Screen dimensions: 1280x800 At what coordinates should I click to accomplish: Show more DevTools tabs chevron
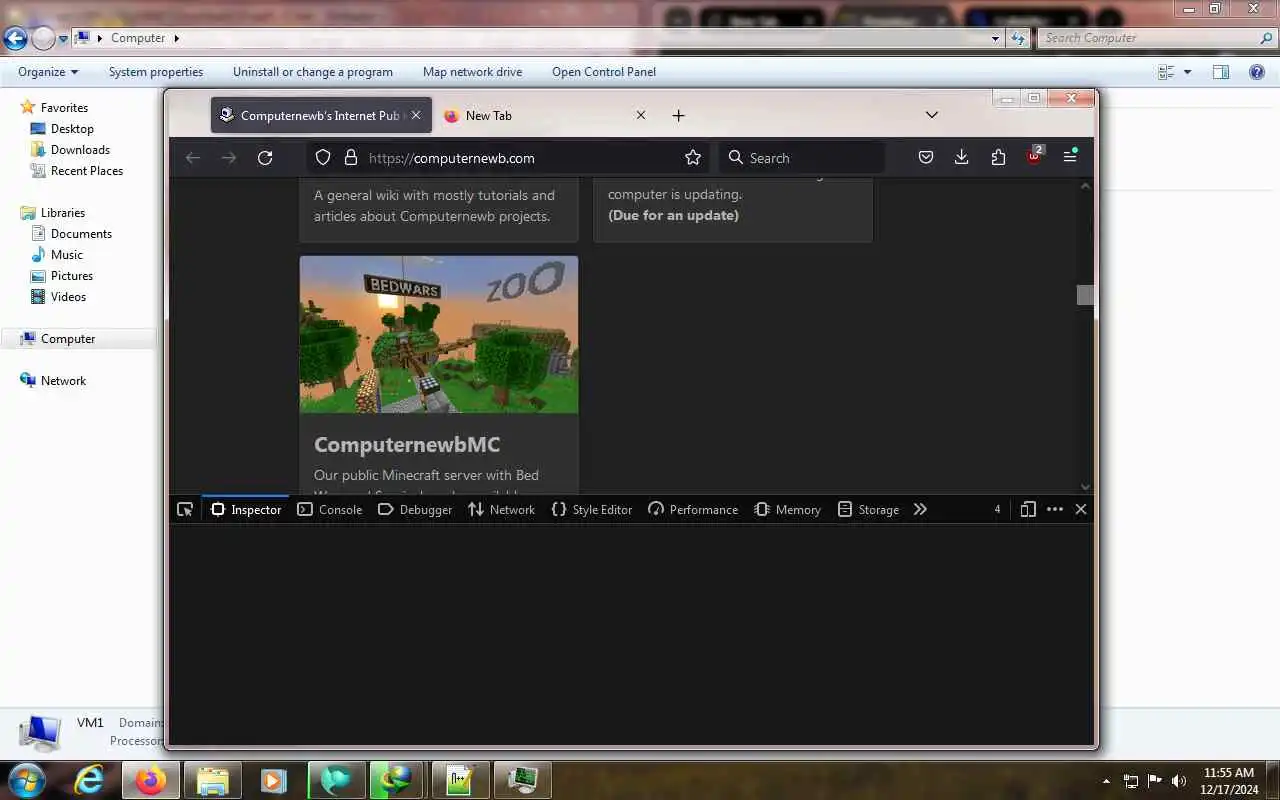pos(920,509)
